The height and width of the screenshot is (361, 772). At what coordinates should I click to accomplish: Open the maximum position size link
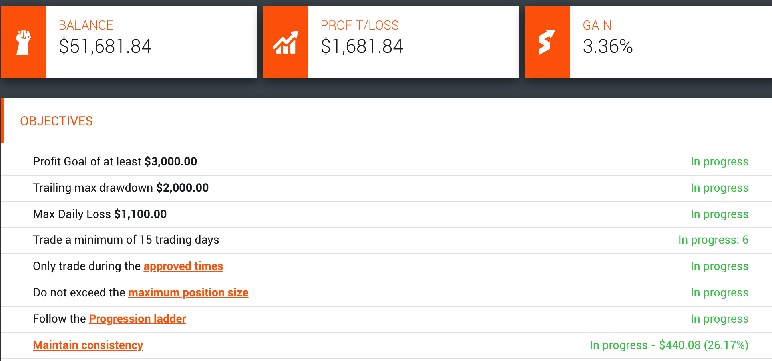(188, 293)
